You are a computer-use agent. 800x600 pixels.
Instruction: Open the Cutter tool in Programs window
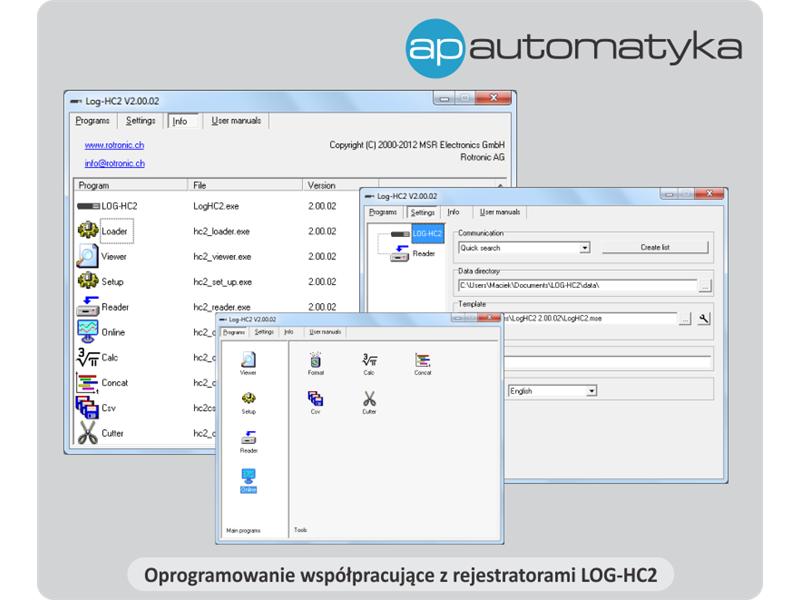coord(369,402)
